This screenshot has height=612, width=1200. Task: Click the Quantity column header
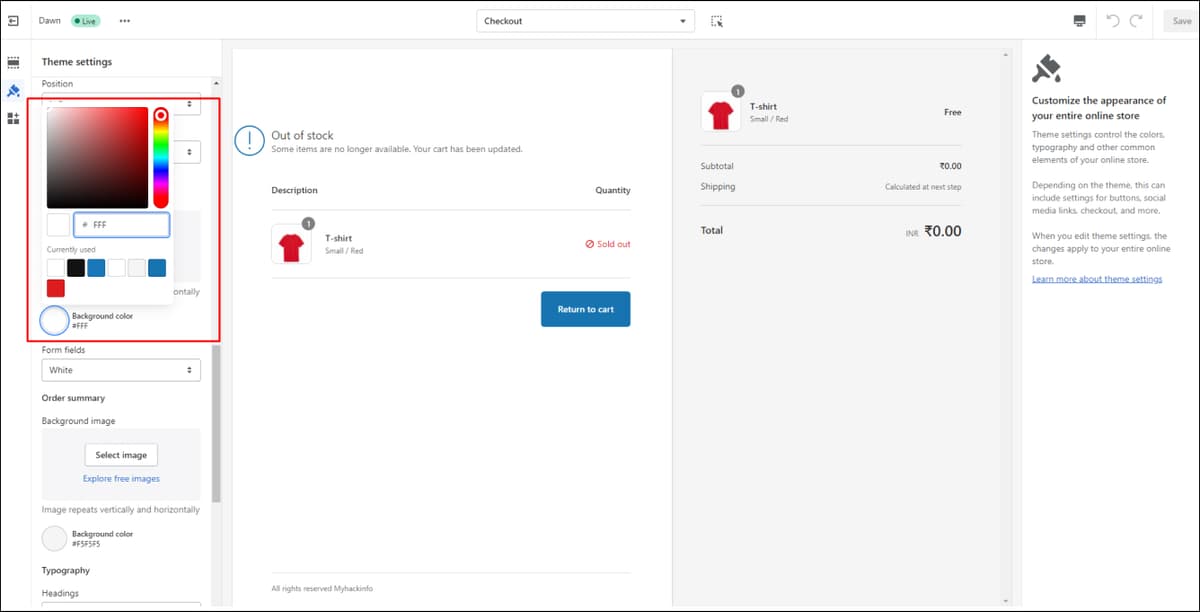613,190
